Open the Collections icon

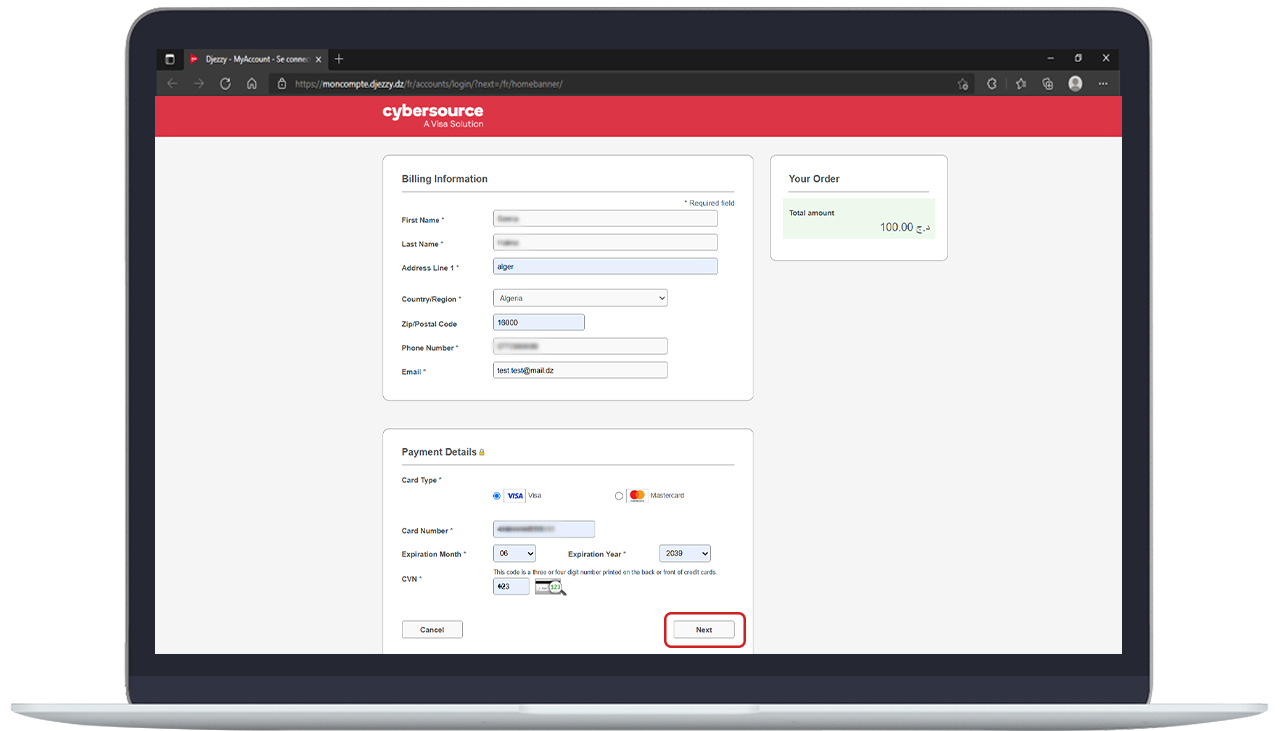(1048, 84)
